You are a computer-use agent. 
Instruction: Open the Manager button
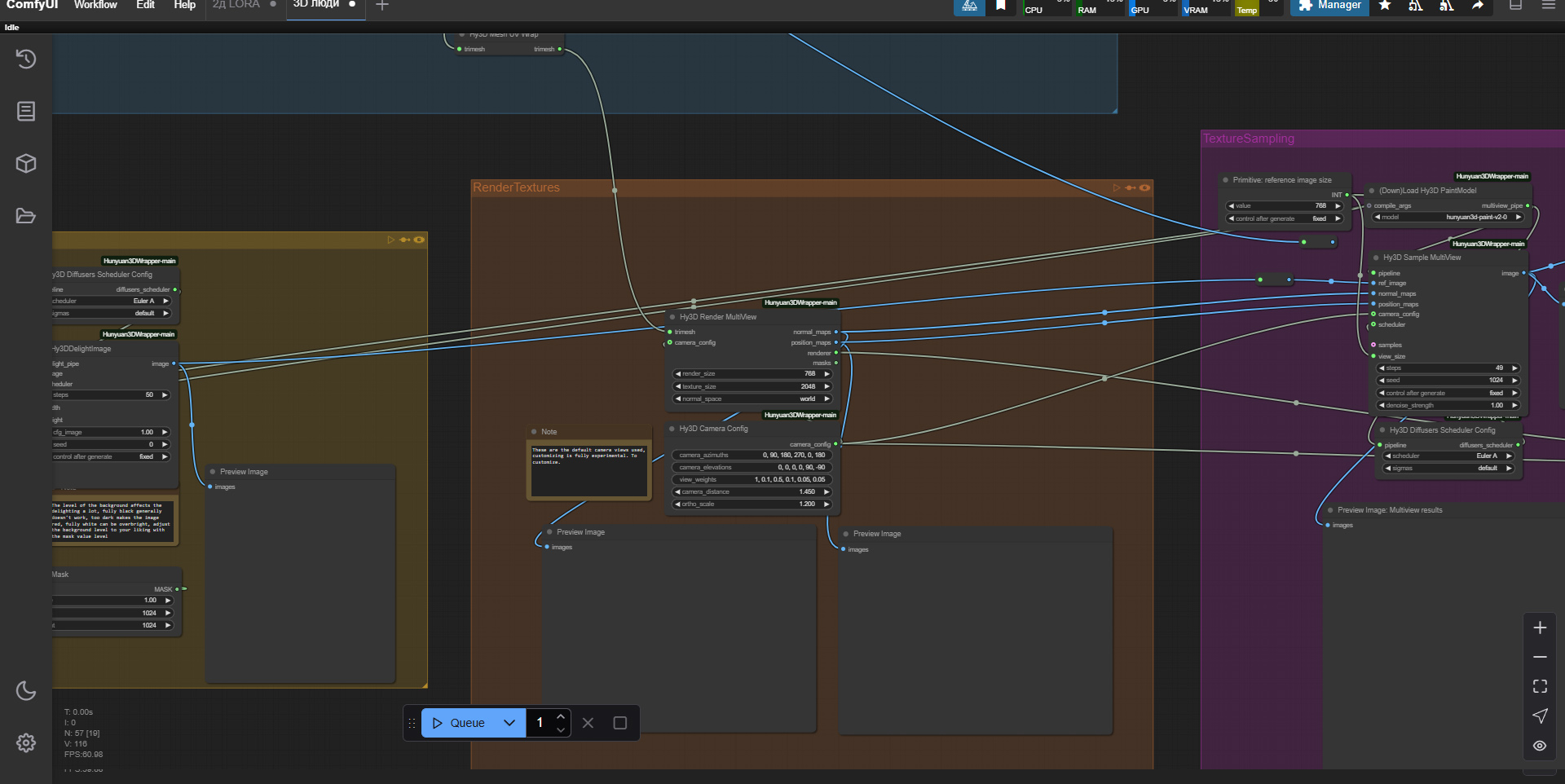[1329, 6]
